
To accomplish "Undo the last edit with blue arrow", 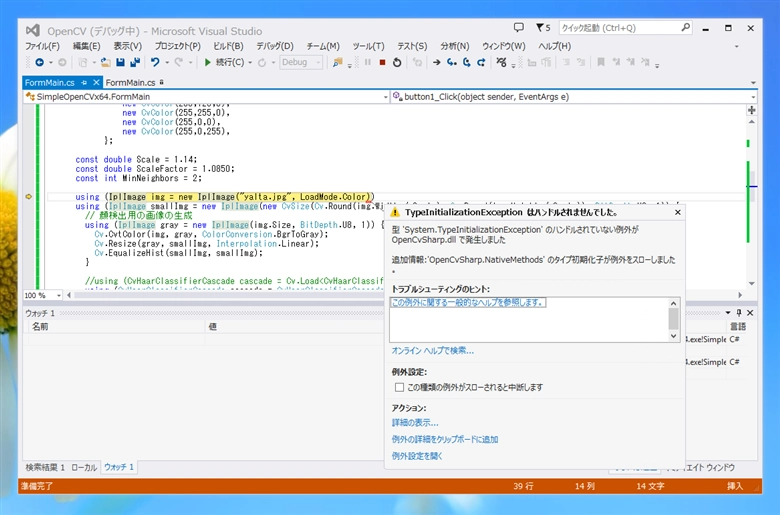I will tap(155, 62).
